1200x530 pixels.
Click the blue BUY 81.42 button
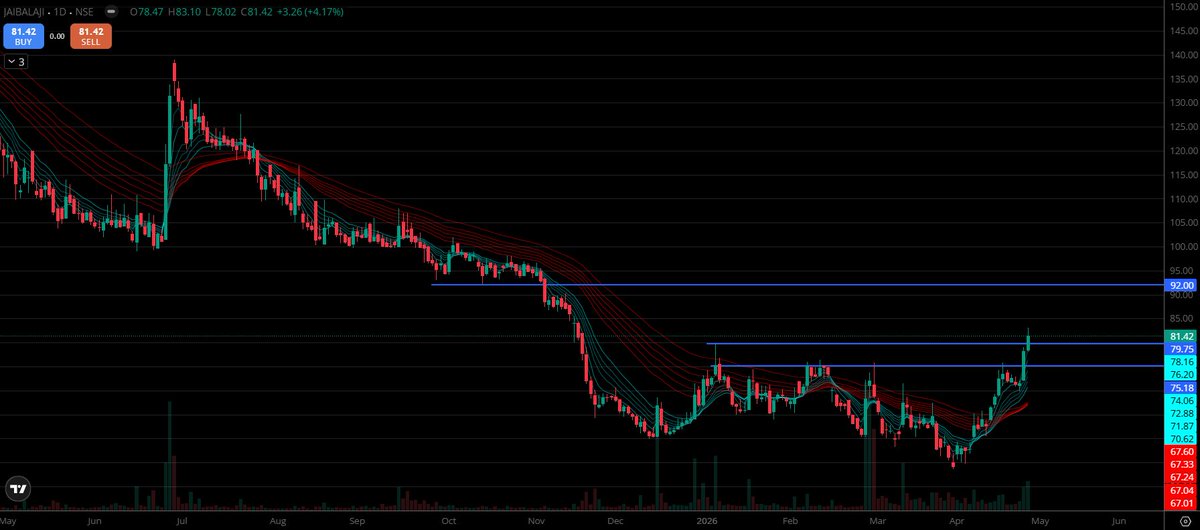click(22, 37)
